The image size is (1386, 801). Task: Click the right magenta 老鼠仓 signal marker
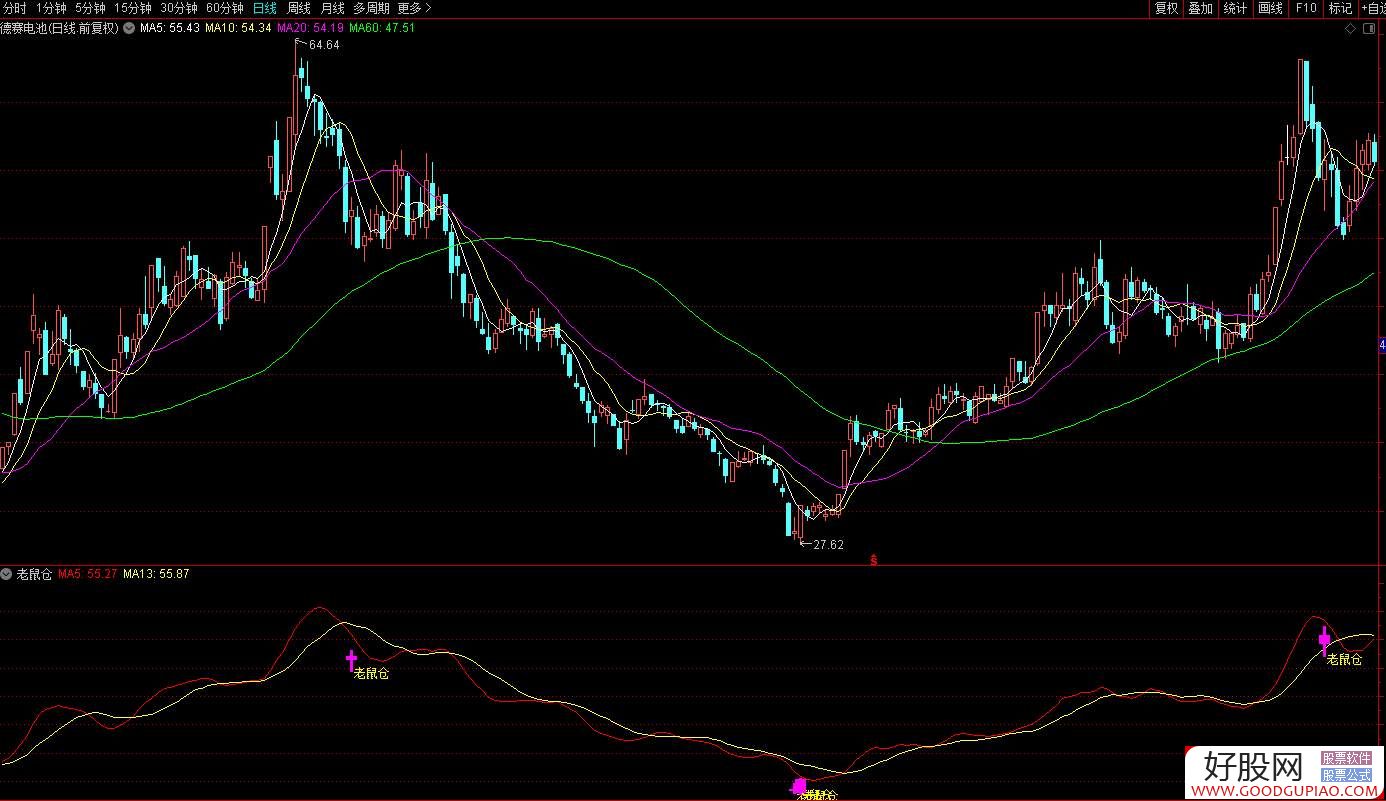(x=1324, y=640)
